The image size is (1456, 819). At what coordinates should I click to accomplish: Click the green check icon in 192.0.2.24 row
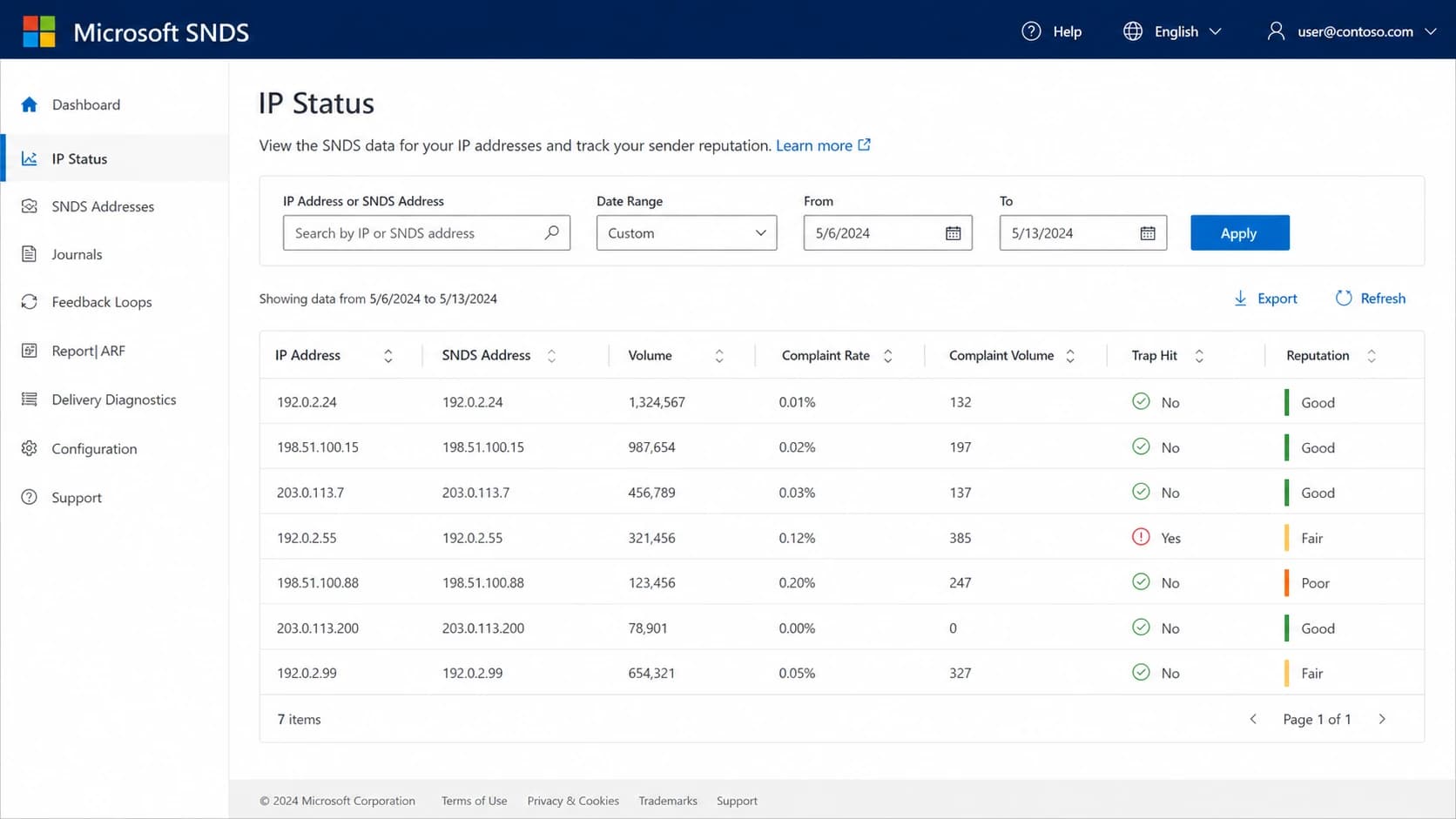pos(1141,401)
